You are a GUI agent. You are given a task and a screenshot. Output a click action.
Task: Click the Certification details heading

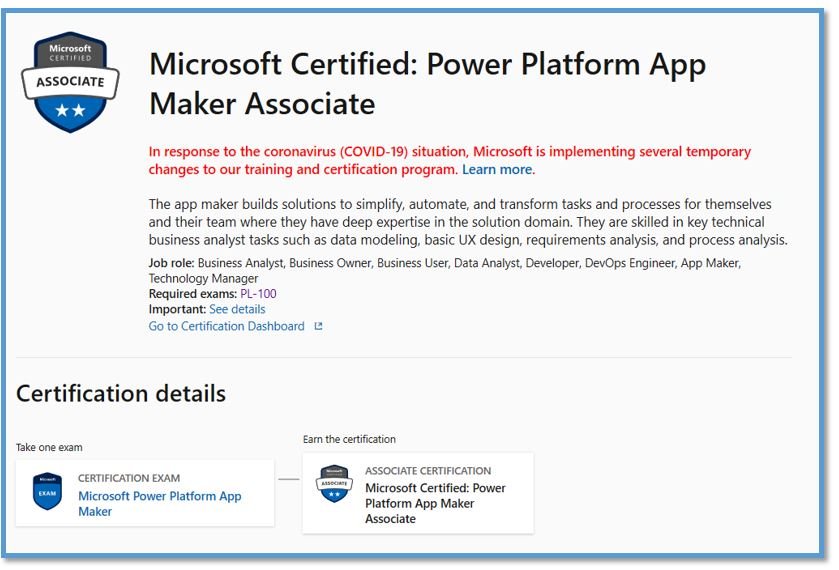(x=121, y=393)
